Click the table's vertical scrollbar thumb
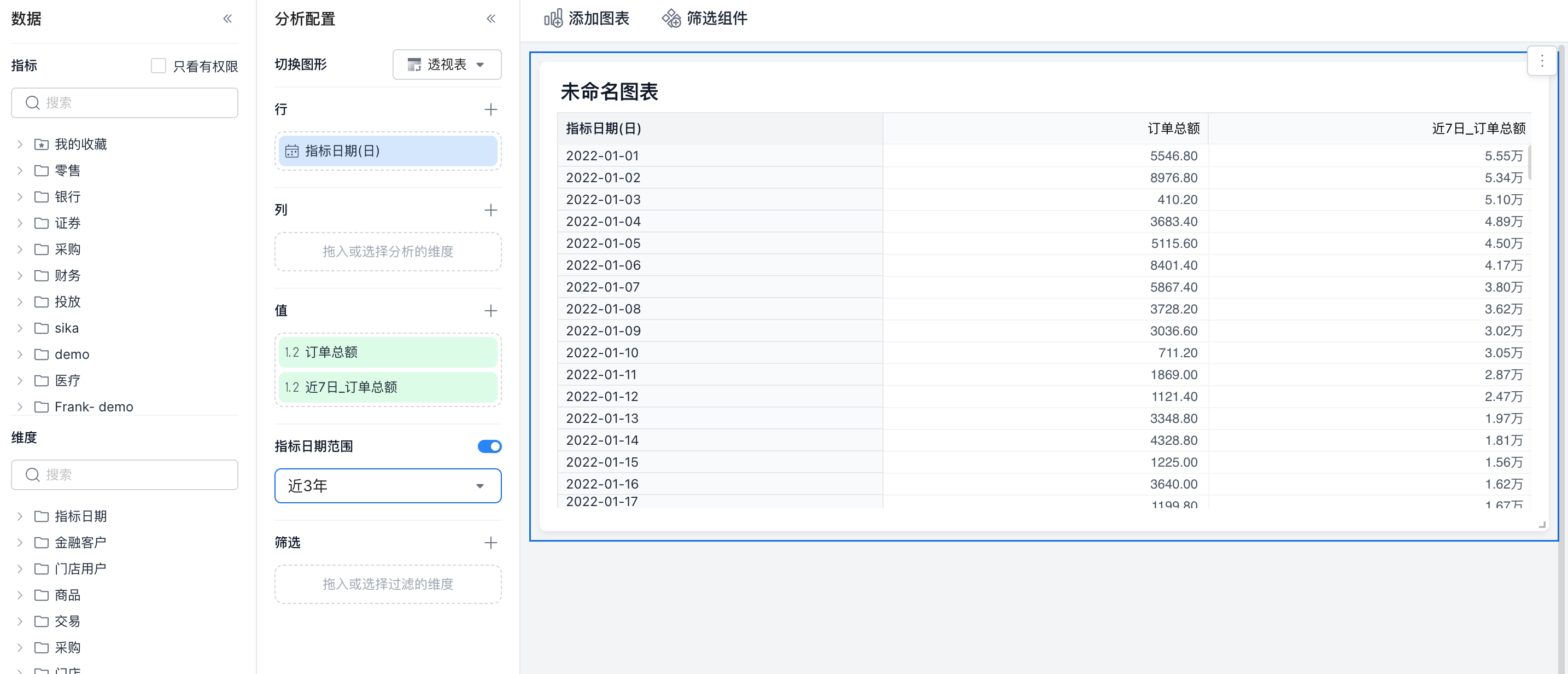This screenshot has height=674, width=1568. pos(1529,162)
